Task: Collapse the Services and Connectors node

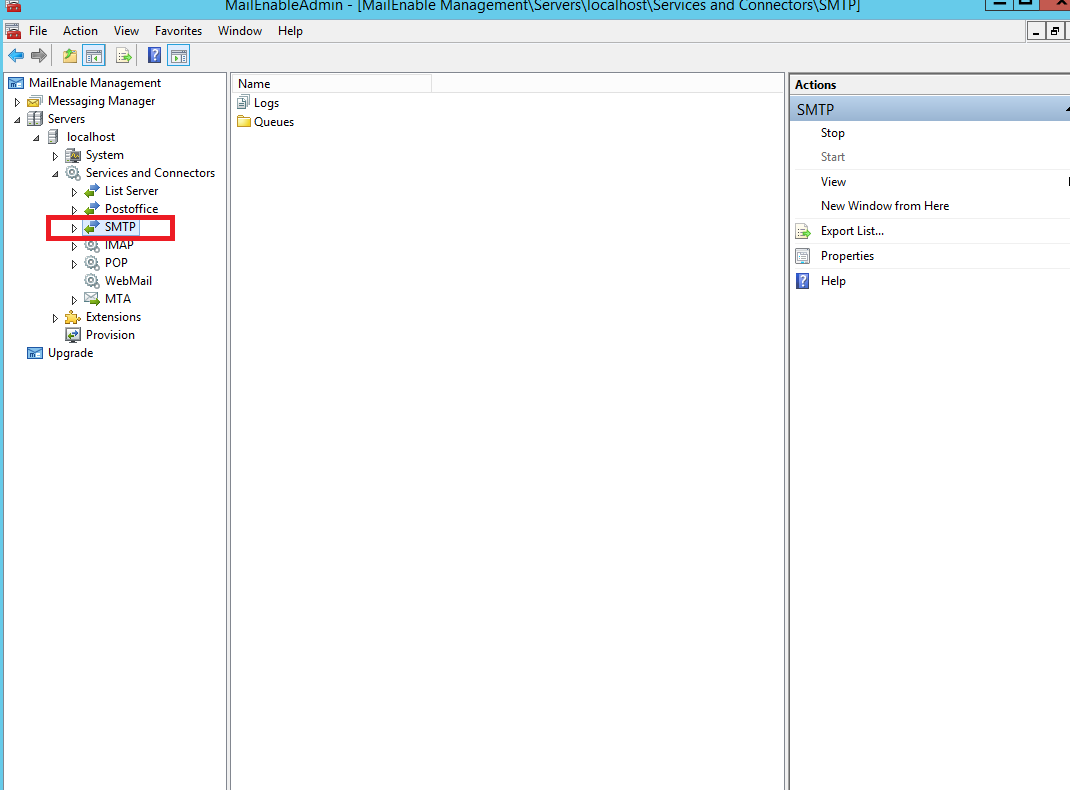Action: [x=55, y=174]
